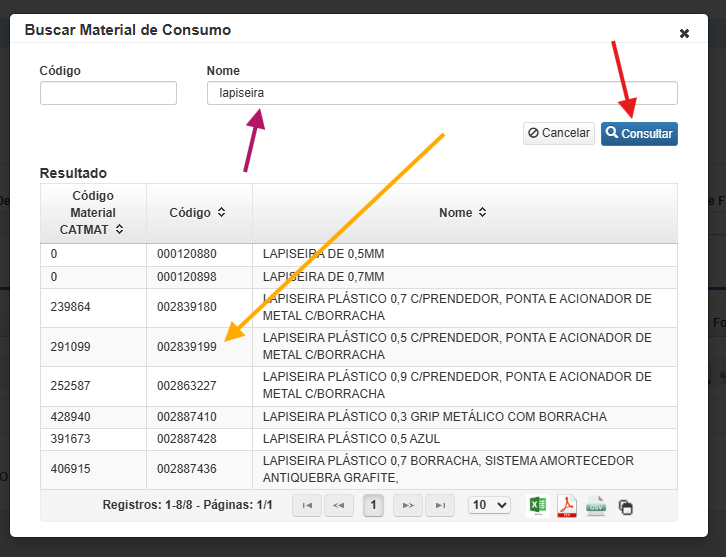Open the rows-per-page dropdown showing 10
The height and width of the screenshot is (557, 726).
tap(489, 506)
